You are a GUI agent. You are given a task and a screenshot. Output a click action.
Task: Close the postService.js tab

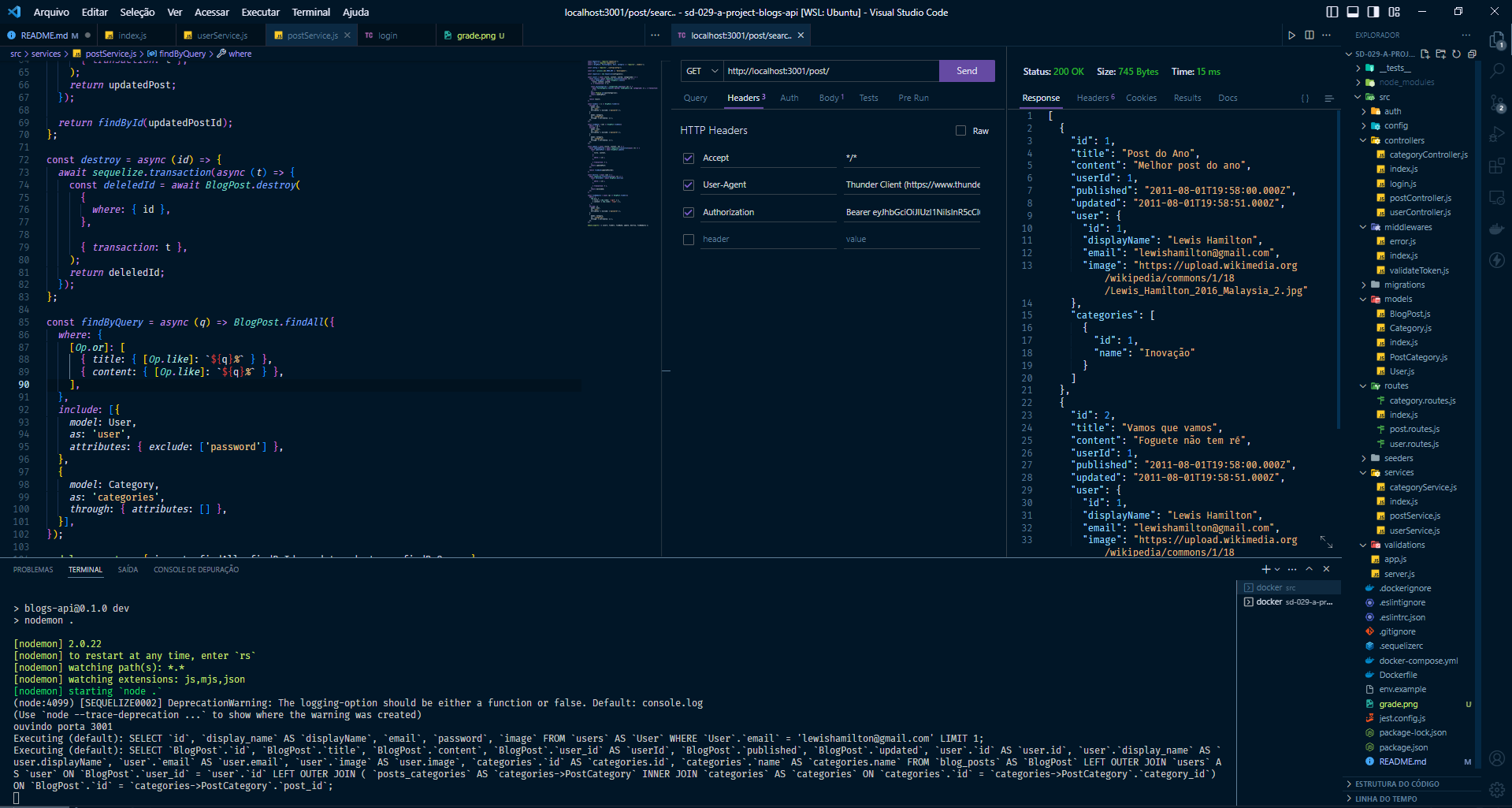pyautogui.click(x=347, y=35)
